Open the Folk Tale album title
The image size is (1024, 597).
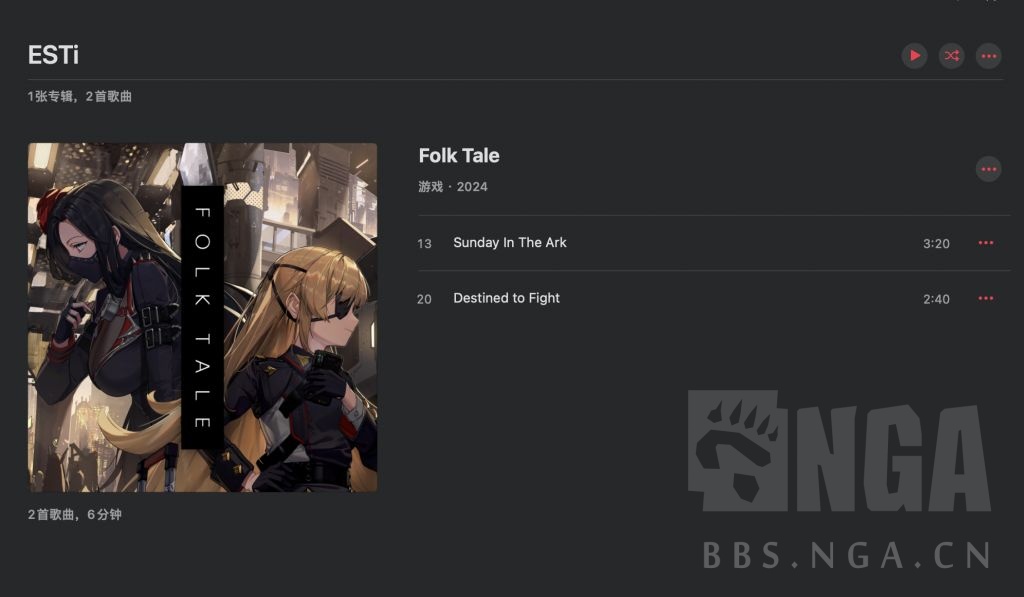pyautogui.click(x=459, y=155)
